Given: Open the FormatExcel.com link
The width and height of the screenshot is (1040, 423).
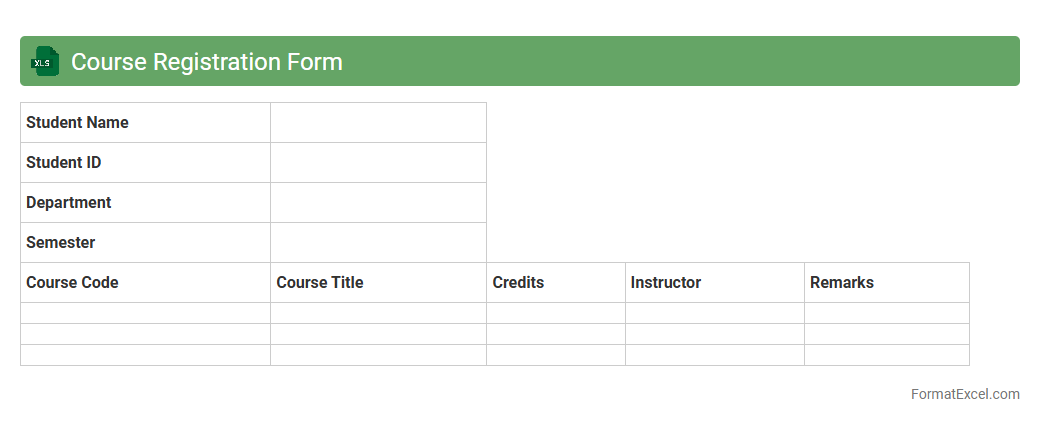Looking at the screenshot, I should point(965,394).
